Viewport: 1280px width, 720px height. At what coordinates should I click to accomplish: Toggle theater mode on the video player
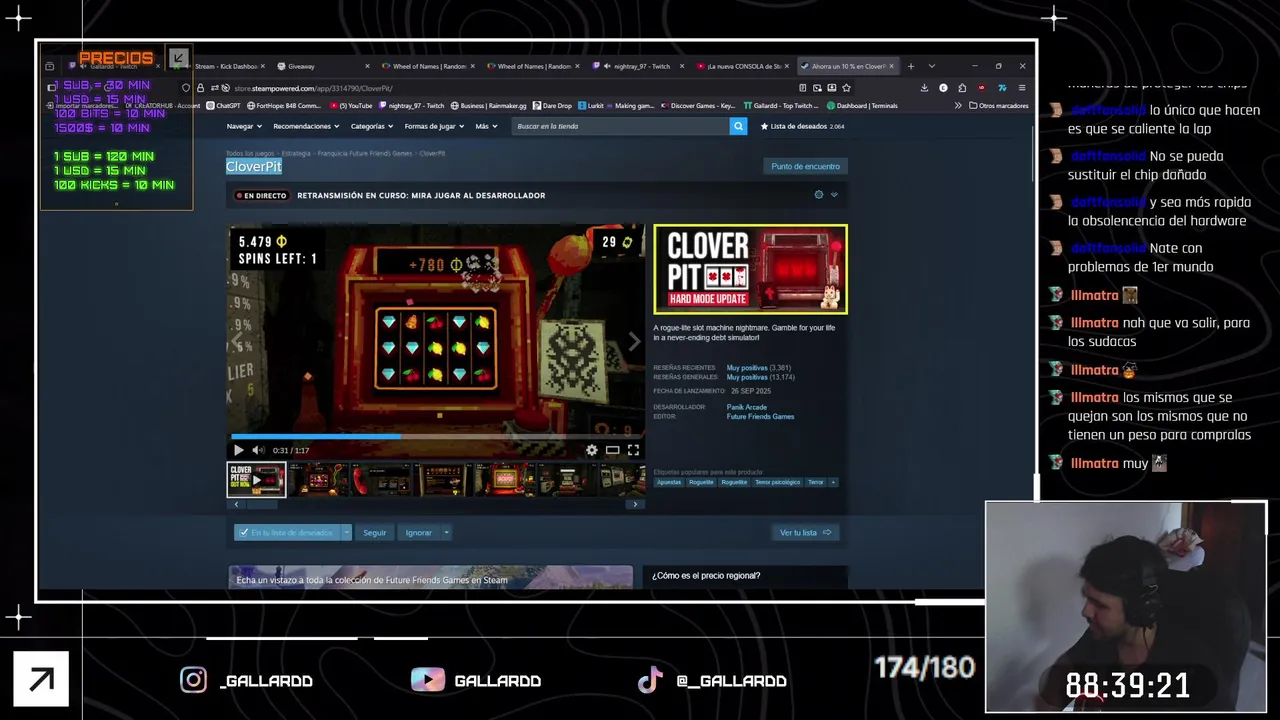point(612,450)
